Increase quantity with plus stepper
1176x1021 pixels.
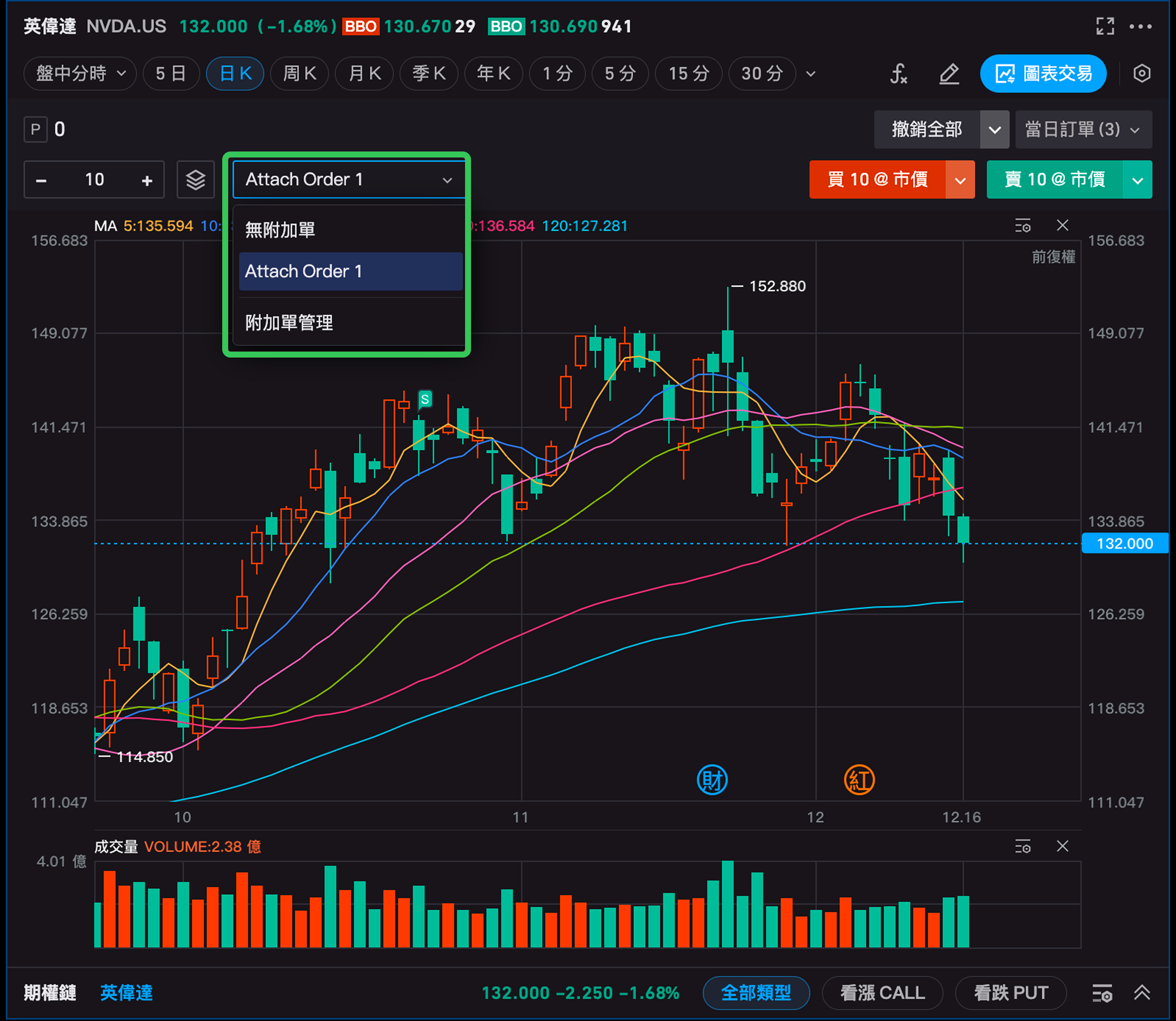[x=147, y=181]
